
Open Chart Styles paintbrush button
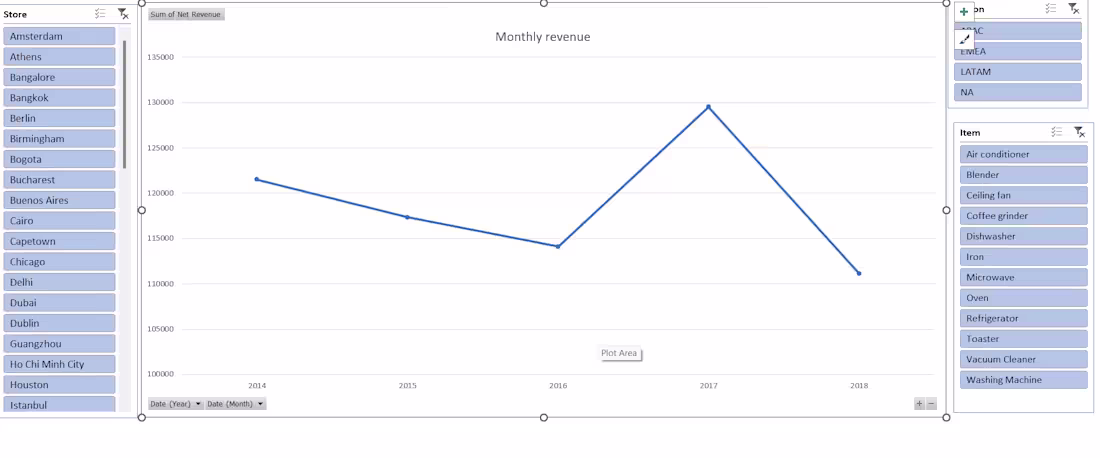coord(964,39)
